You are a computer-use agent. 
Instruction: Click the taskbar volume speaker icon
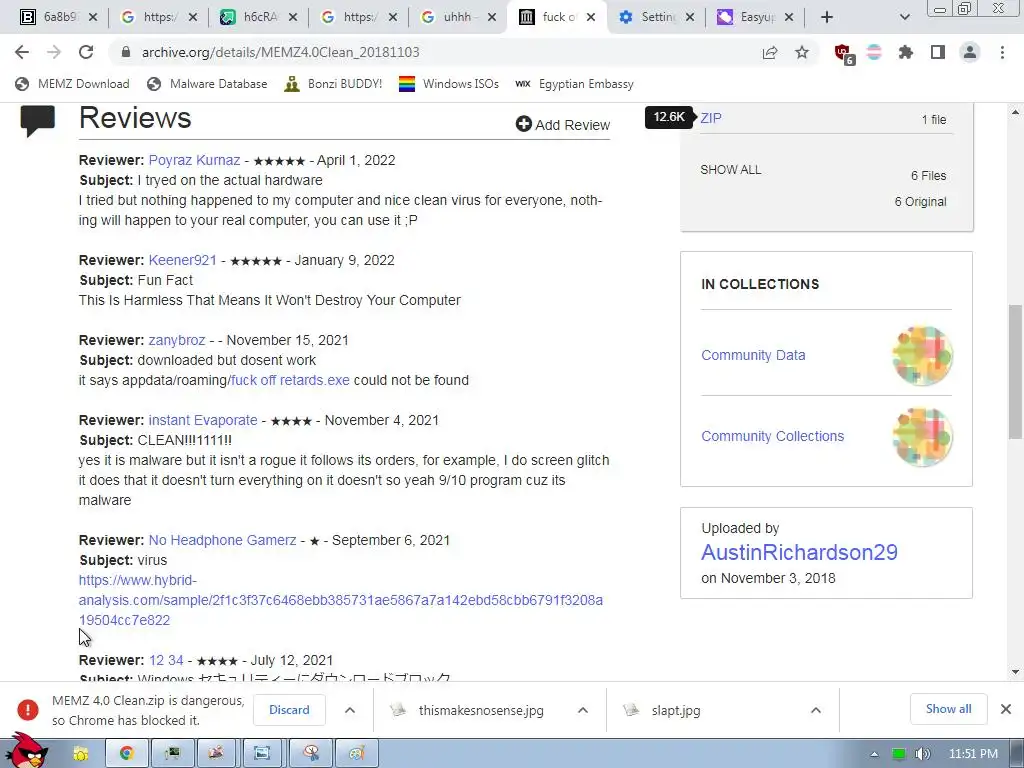[922, 754]
